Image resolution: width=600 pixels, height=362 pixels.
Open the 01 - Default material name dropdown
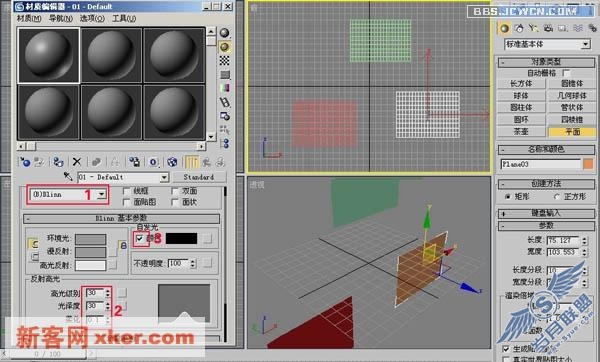(123, 177)
